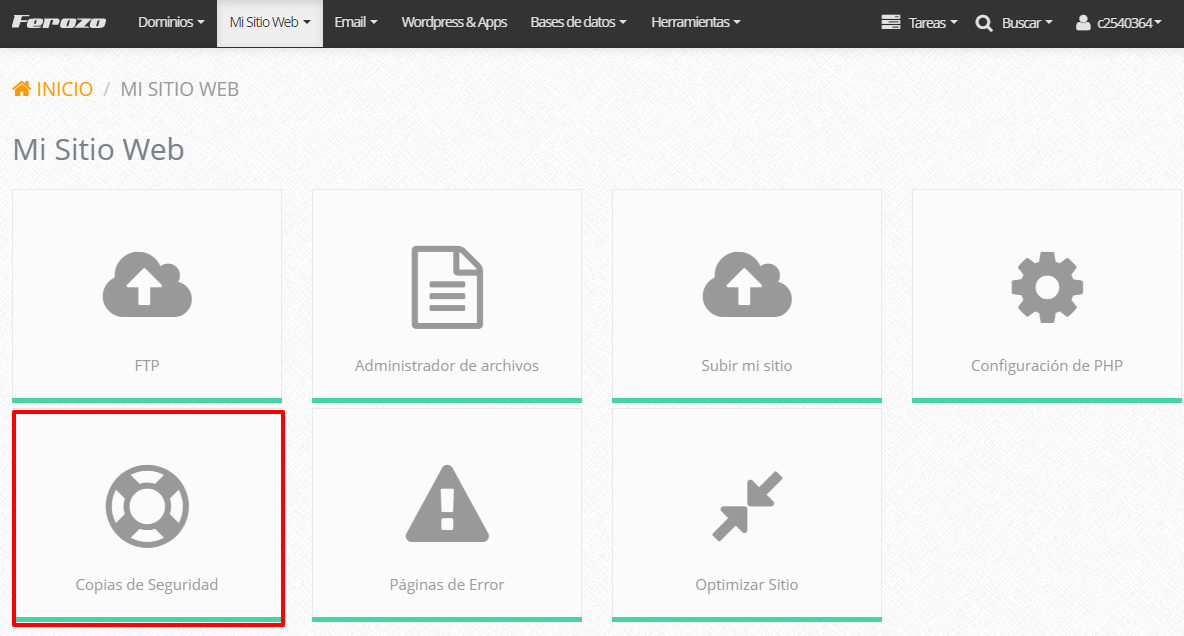Click the Optimizar Sitio label
The height and width of the screenshot is (636, 1184).
[x=747, y=585]
